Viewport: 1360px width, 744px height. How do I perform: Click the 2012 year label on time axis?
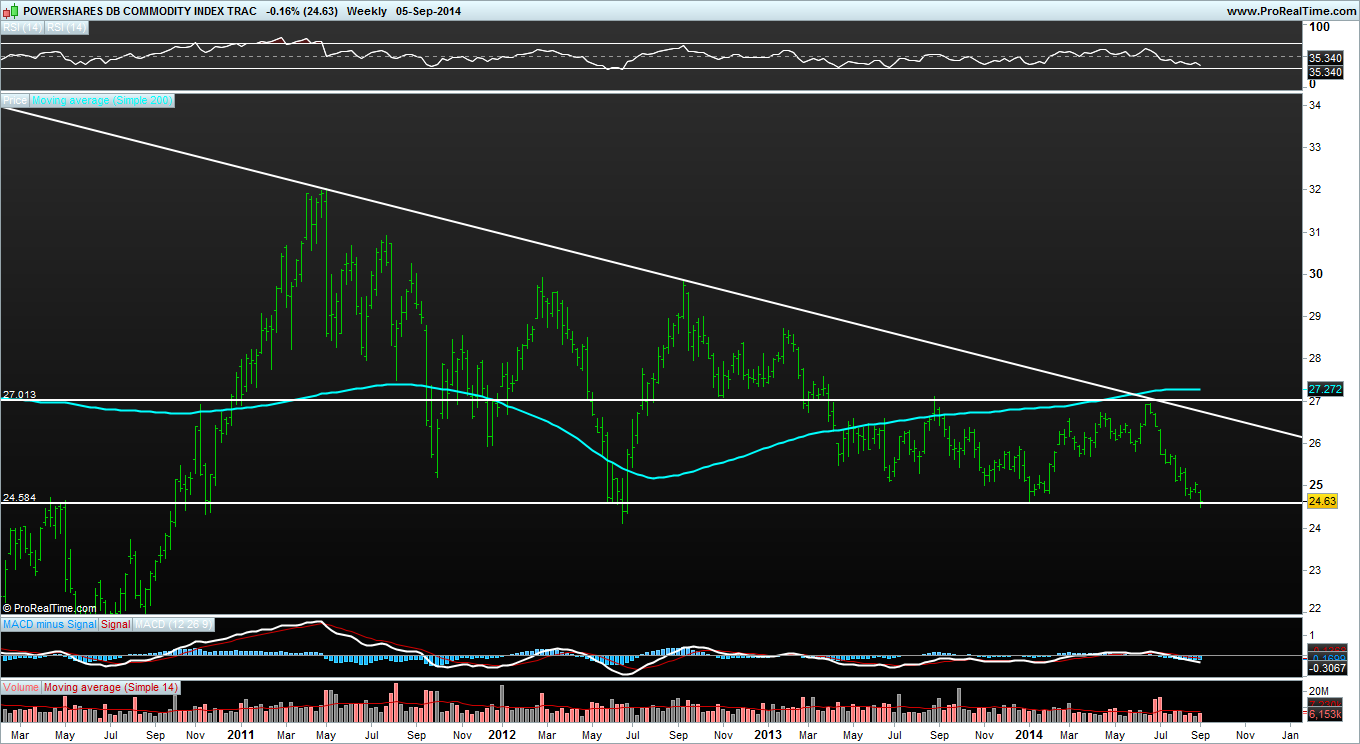tap(502, 734)
